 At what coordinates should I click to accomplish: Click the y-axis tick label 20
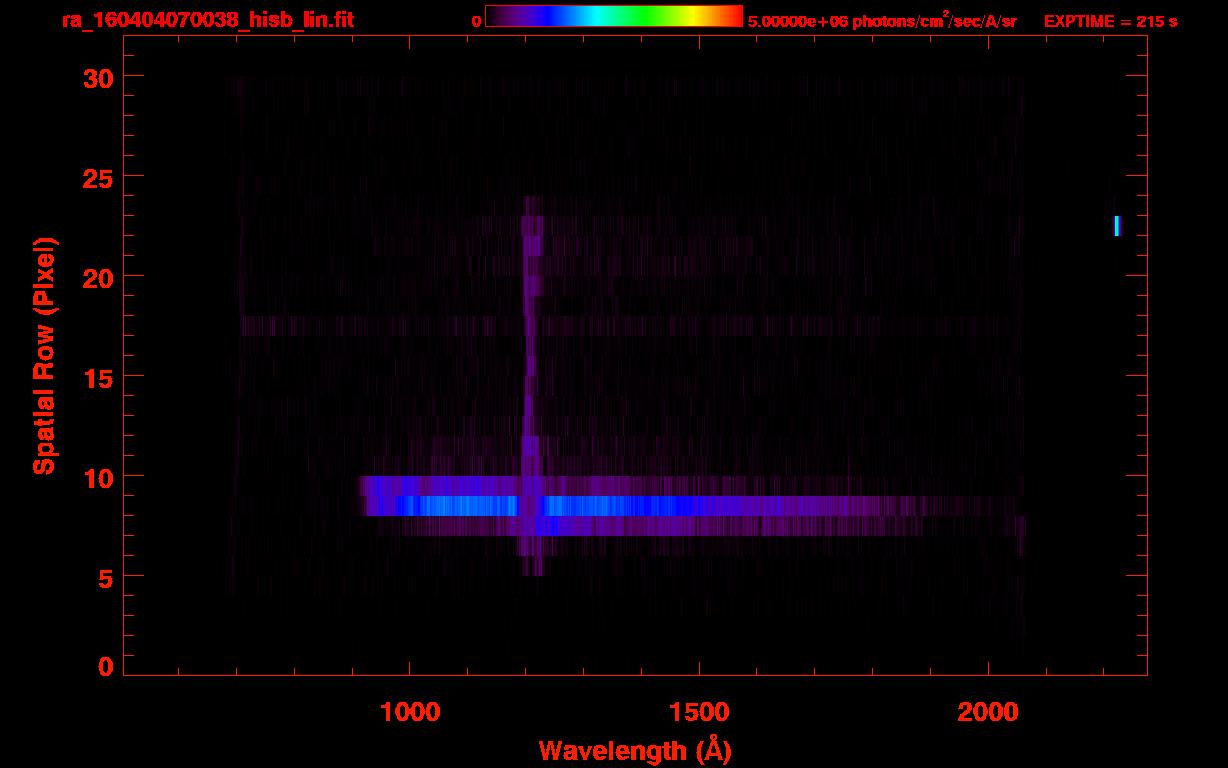[98, 277]
